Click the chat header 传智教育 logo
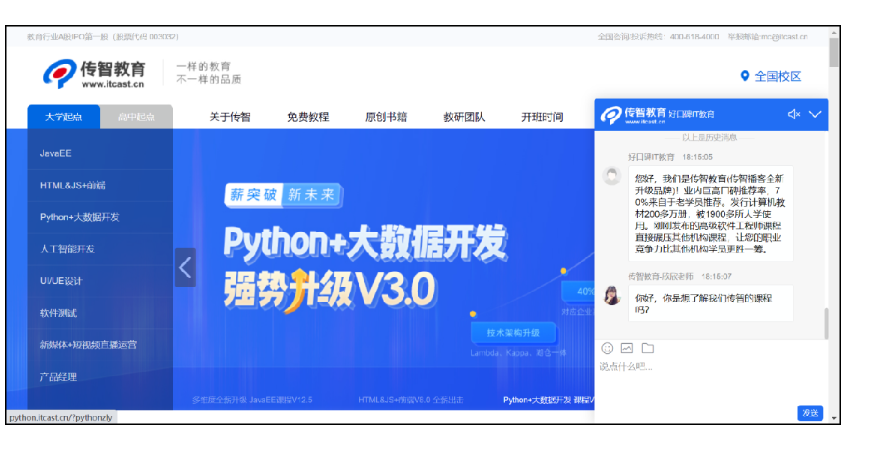890x462 pixels. 633,115
